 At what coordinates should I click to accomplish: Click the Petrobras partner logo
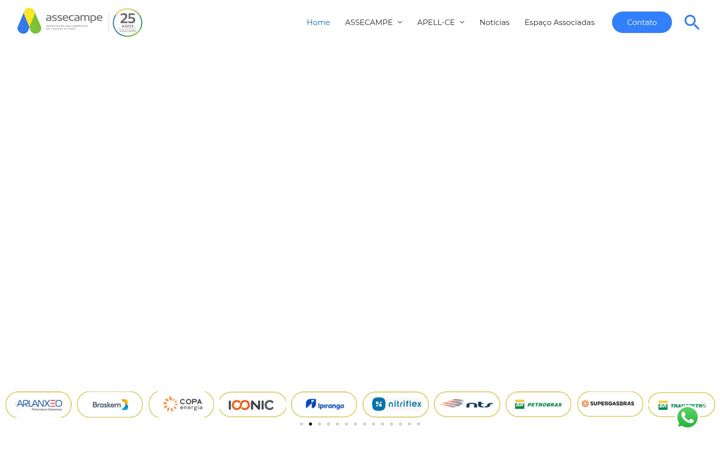(x=538, y=405)
